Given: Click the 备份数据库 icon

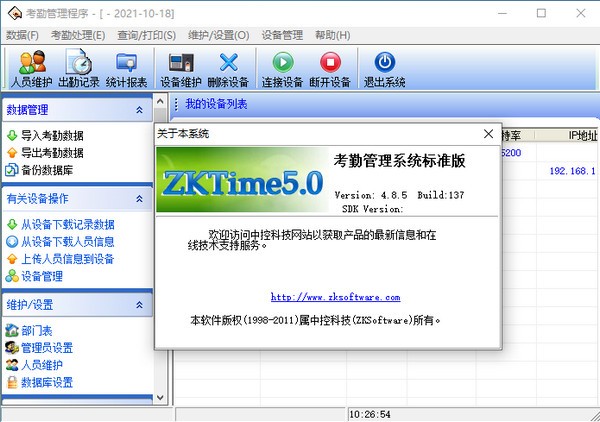Looking at the screenshot, I should (x=11, y=169).
